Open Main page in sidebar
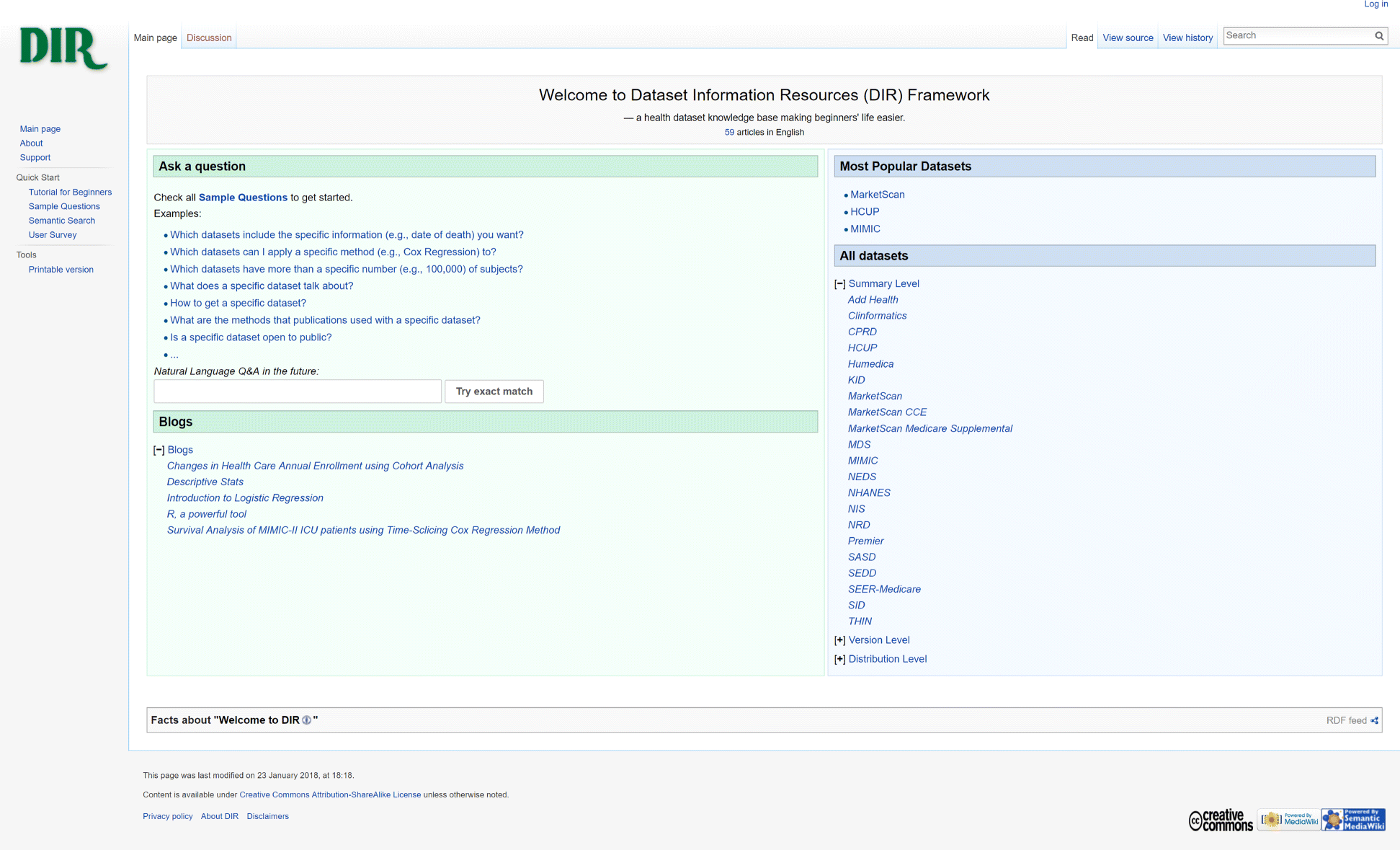1400x850 pixels. [x=40, y=129]
